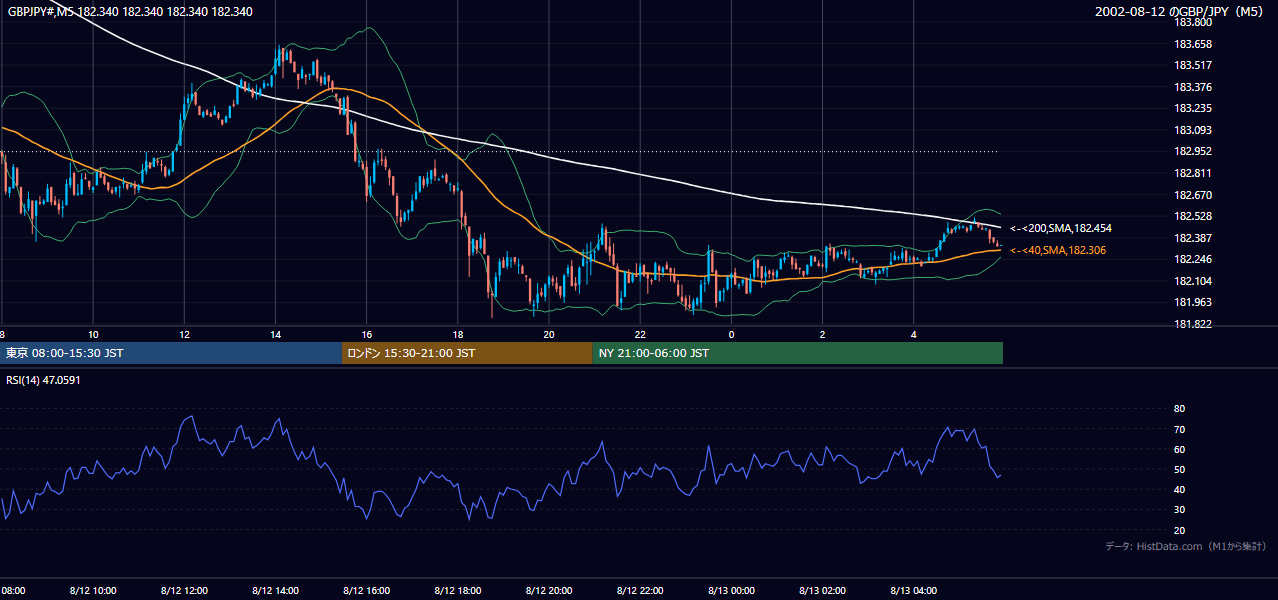Screen dimensions: 1278x600
Task: Click price axis label 182.811
Action: (x=1193, y=173)
